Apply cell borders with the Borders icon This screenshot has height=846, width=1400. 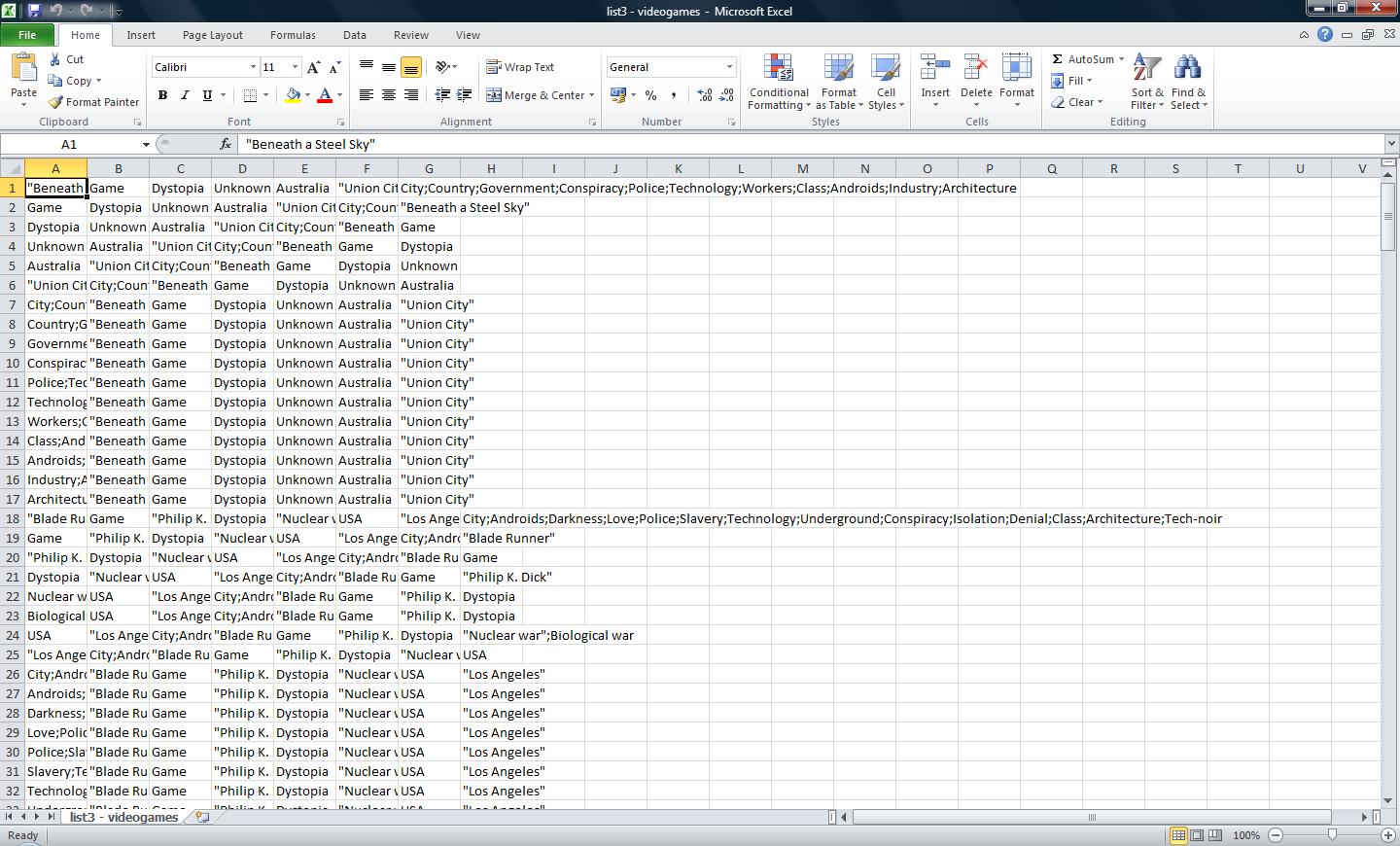click(250, 95)
